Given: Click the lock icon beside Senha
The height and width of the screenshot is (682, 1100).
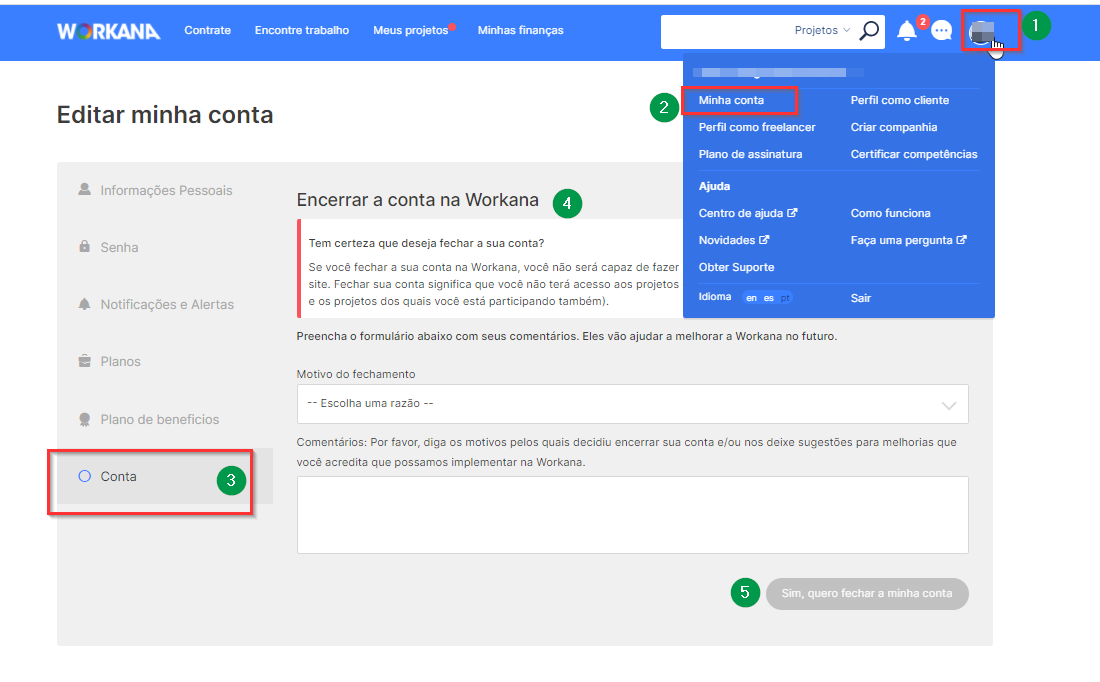Looking at the screenshot, I should pyautogui.click(x=84, y=246).
